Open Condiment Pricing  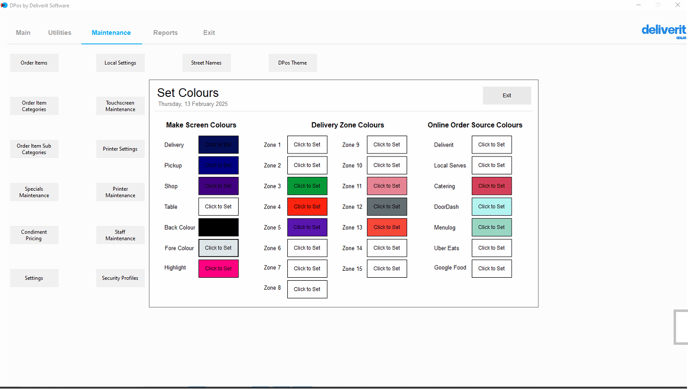tap(34, 235)
